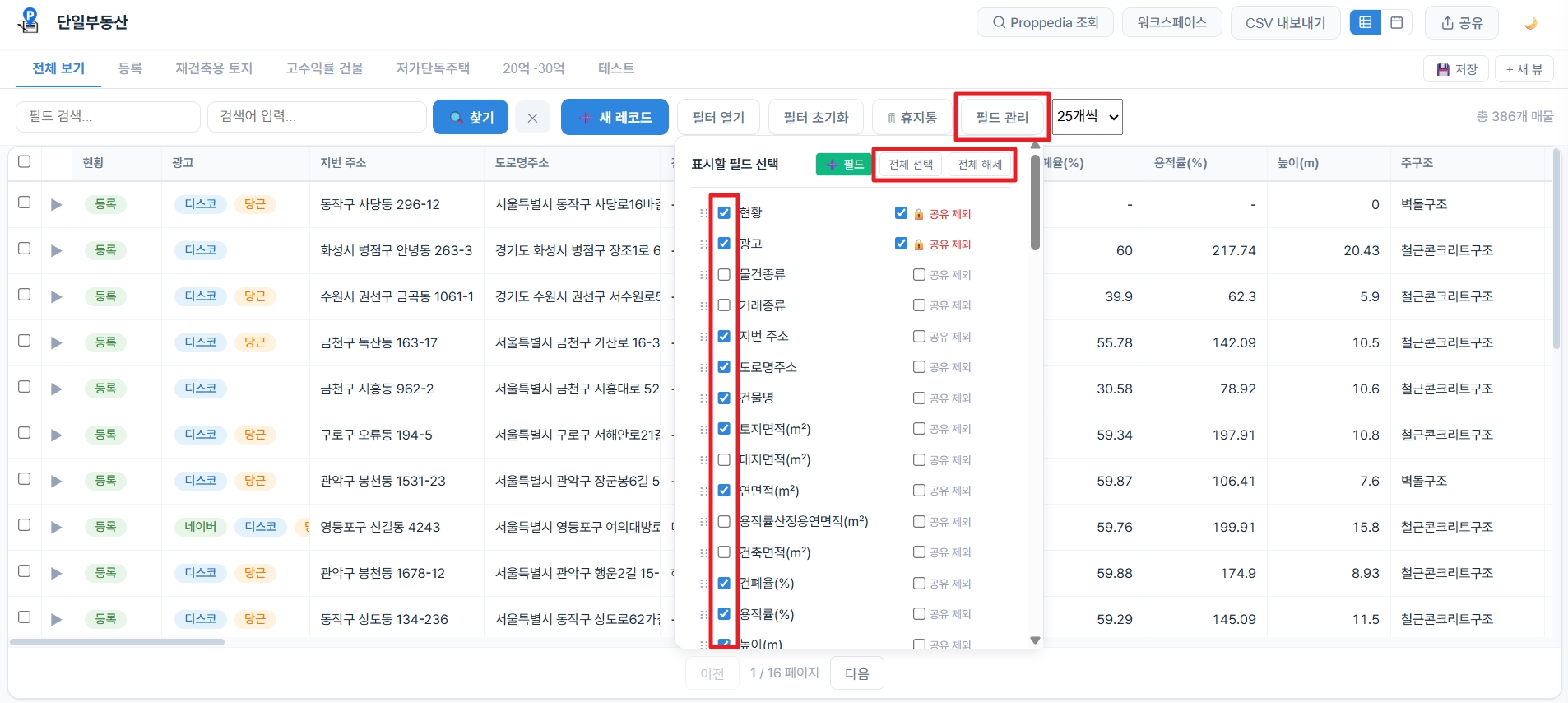Switch to table view icon
The width and height of the screenshot is (1568, 703).
point(1365,22)
